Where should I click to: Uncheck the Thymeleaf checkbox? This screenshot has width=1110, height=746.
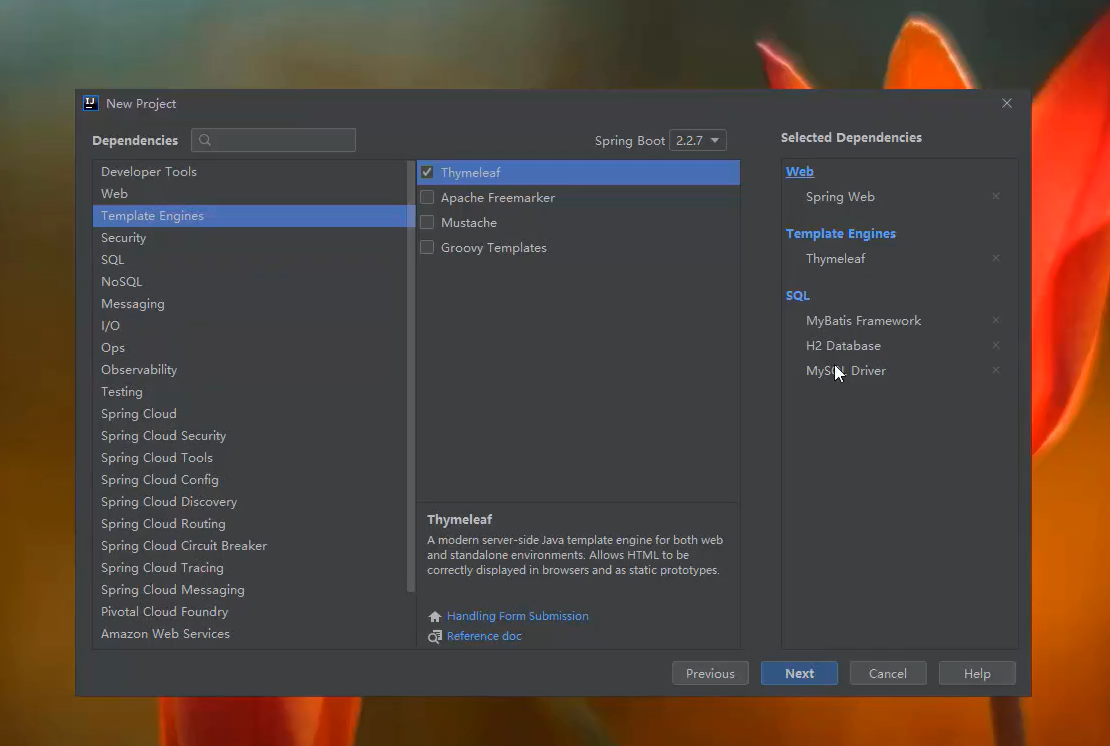click(x=427, y=172)
